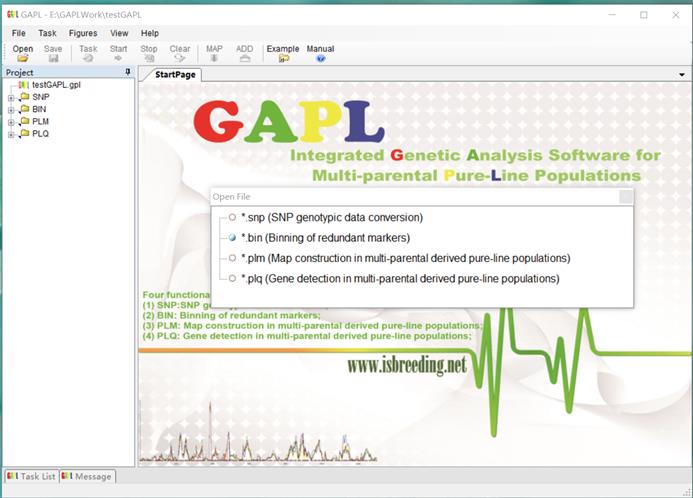Select the *.bin binning radio option

pyautogui.click(x=232, y=238)
